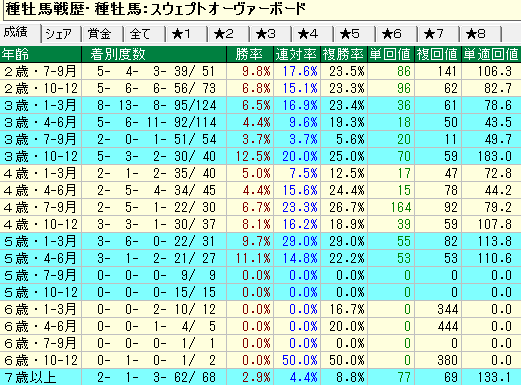
Task: Choose the ★4 star tab
Action: [x=312, y=34]
